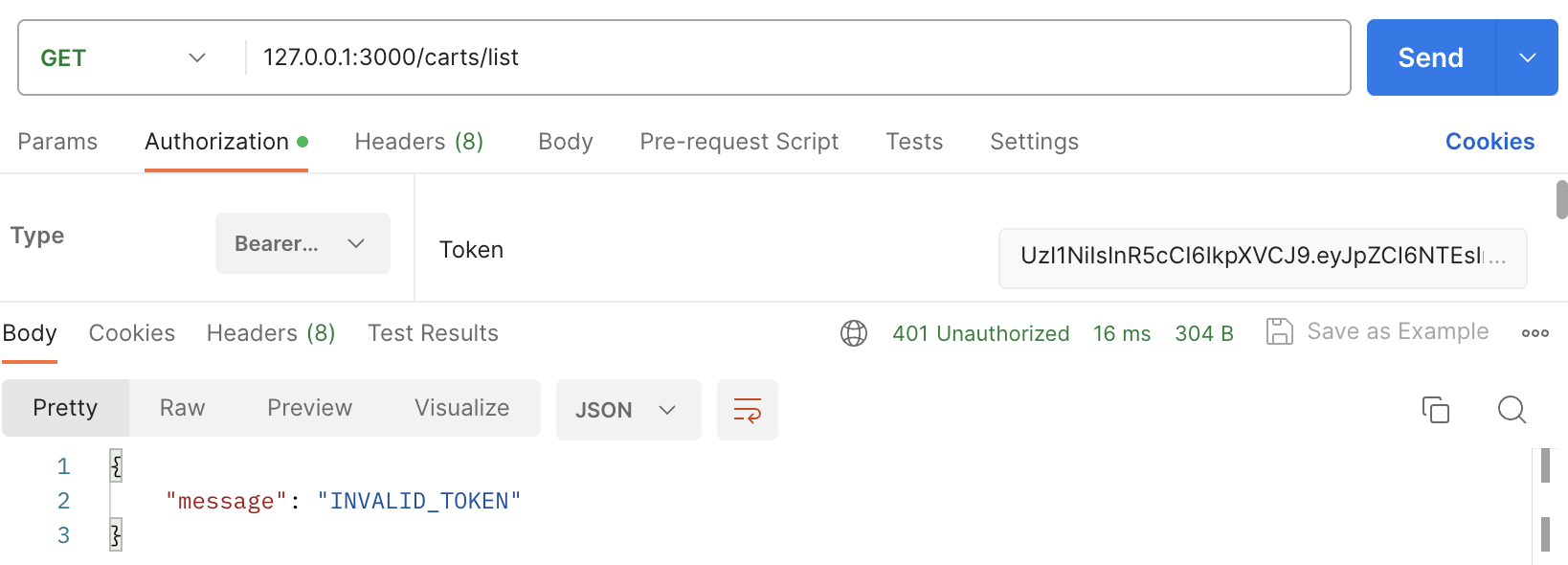This screenshot has height=565, width=1568.
Task: Select the Visualize response view
Action: point(461,408)
